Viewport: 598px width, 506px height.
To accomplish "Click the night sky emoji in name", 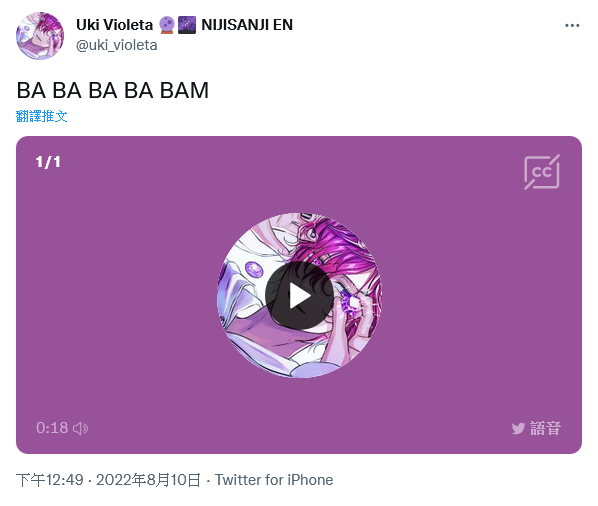I will click(x=187, y=25).
